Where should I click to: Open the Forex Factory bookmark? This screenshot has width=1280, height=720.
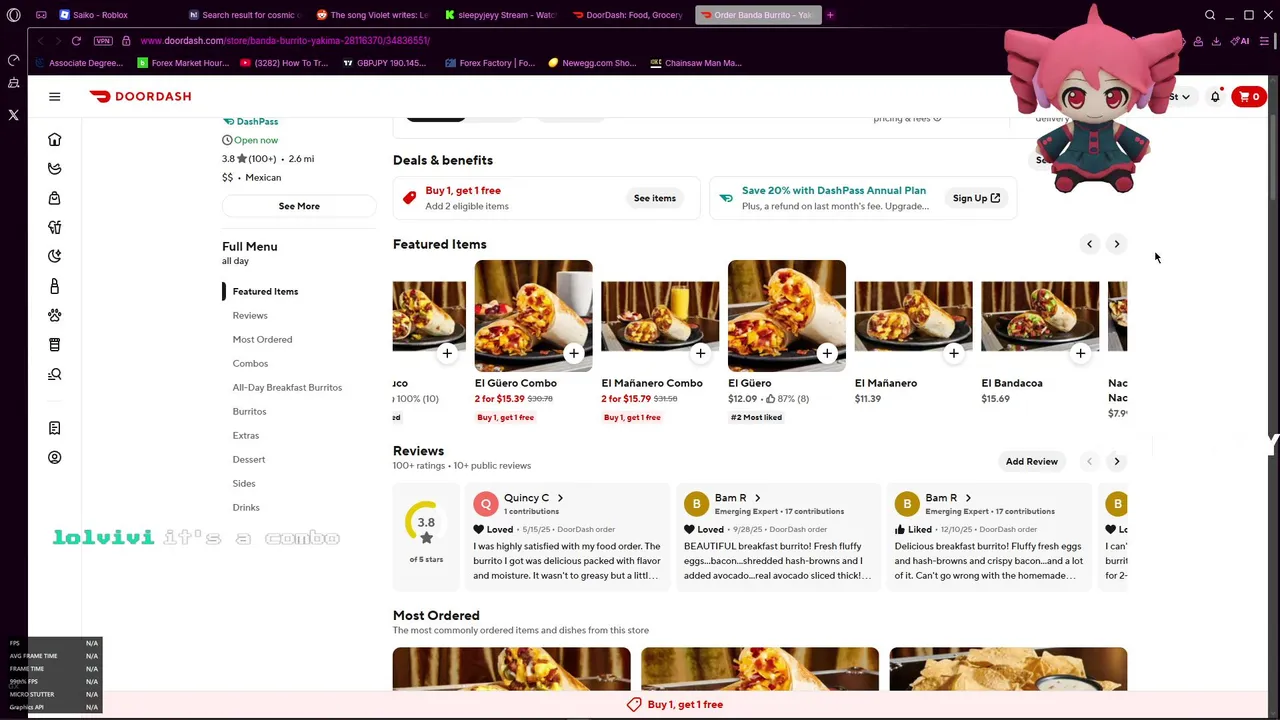[490, 63]
